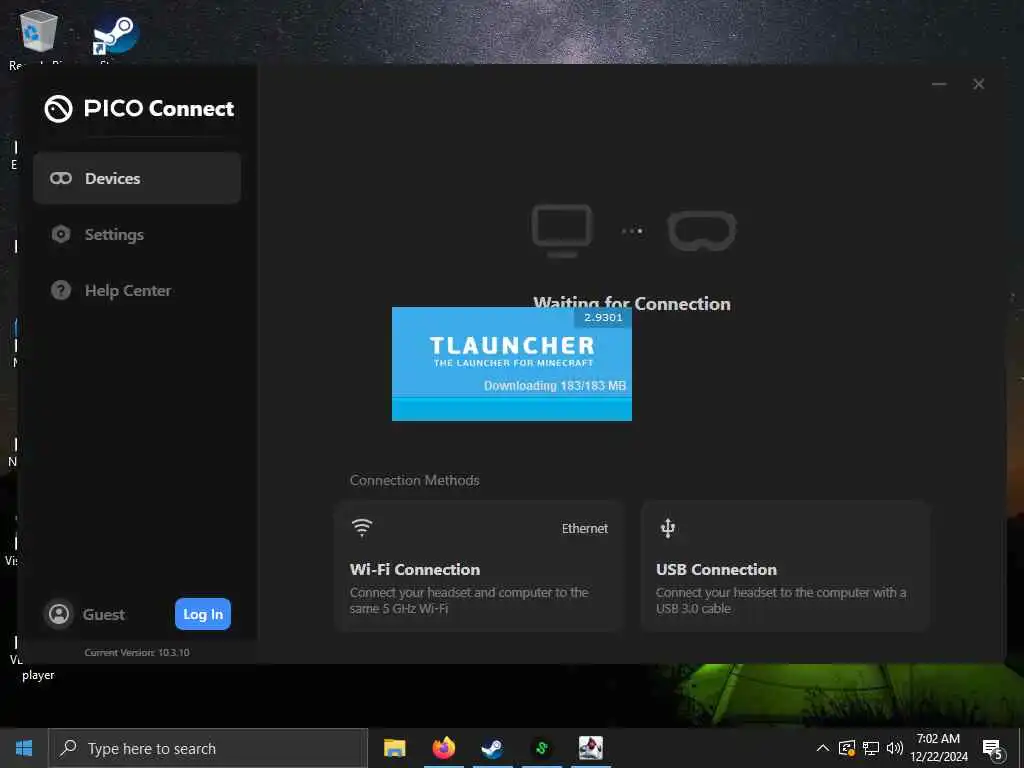Viewport: 1024px width, 768px height.
Task: Open File Explorer from taskbar
Action: pyautogui.click(x=394, y=748)
